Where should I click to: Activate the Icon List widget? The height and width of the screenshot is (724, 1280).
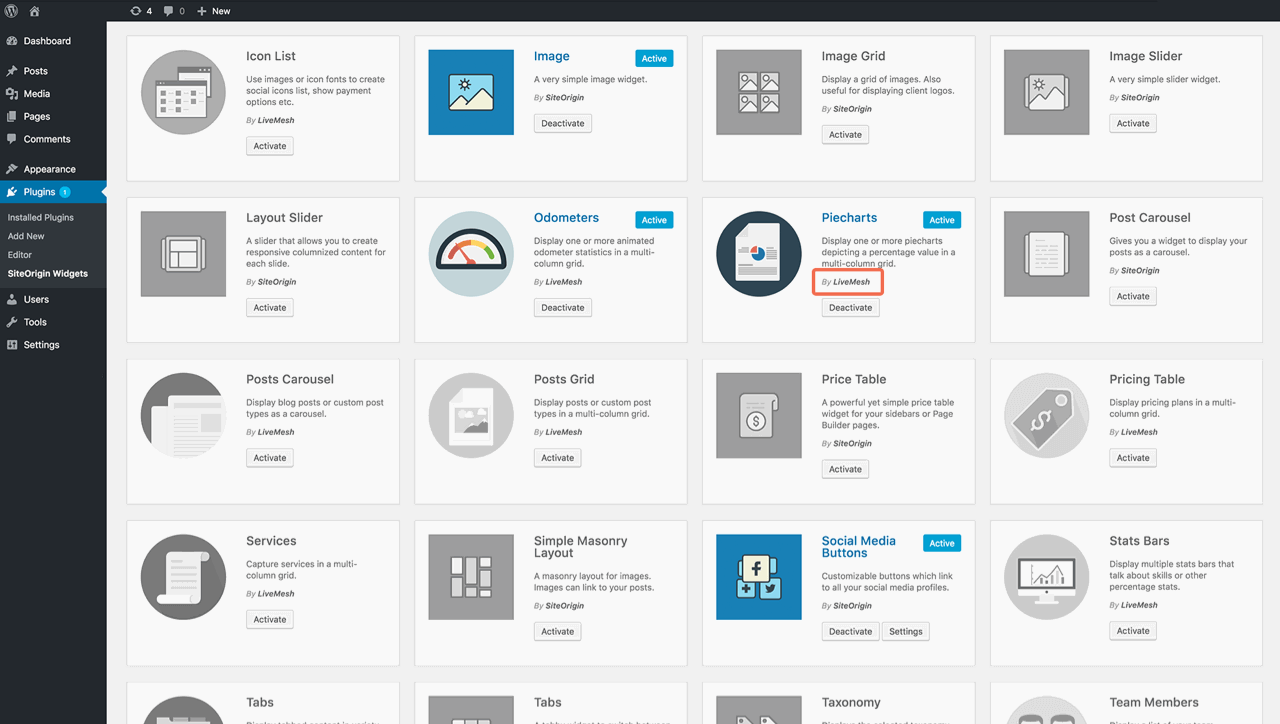pos(269,145)
